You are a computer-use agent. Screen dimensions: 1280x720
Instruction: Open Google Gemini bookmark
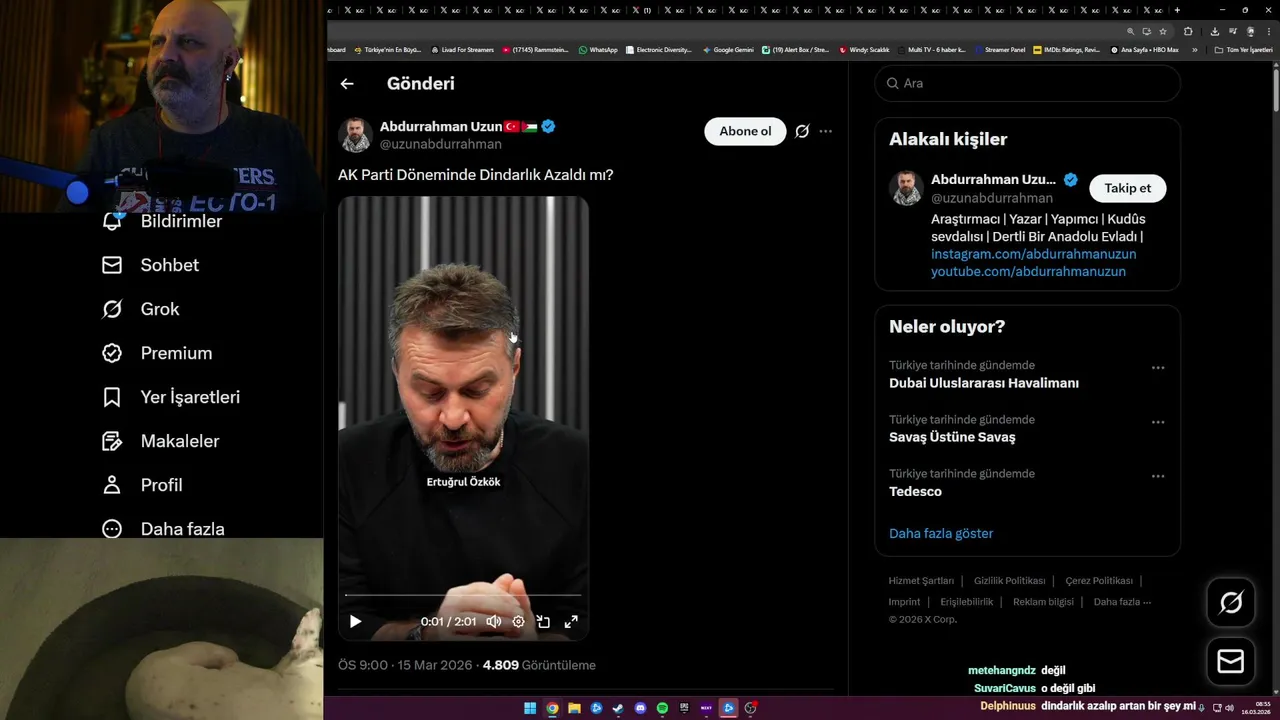(x=728, y=49)
